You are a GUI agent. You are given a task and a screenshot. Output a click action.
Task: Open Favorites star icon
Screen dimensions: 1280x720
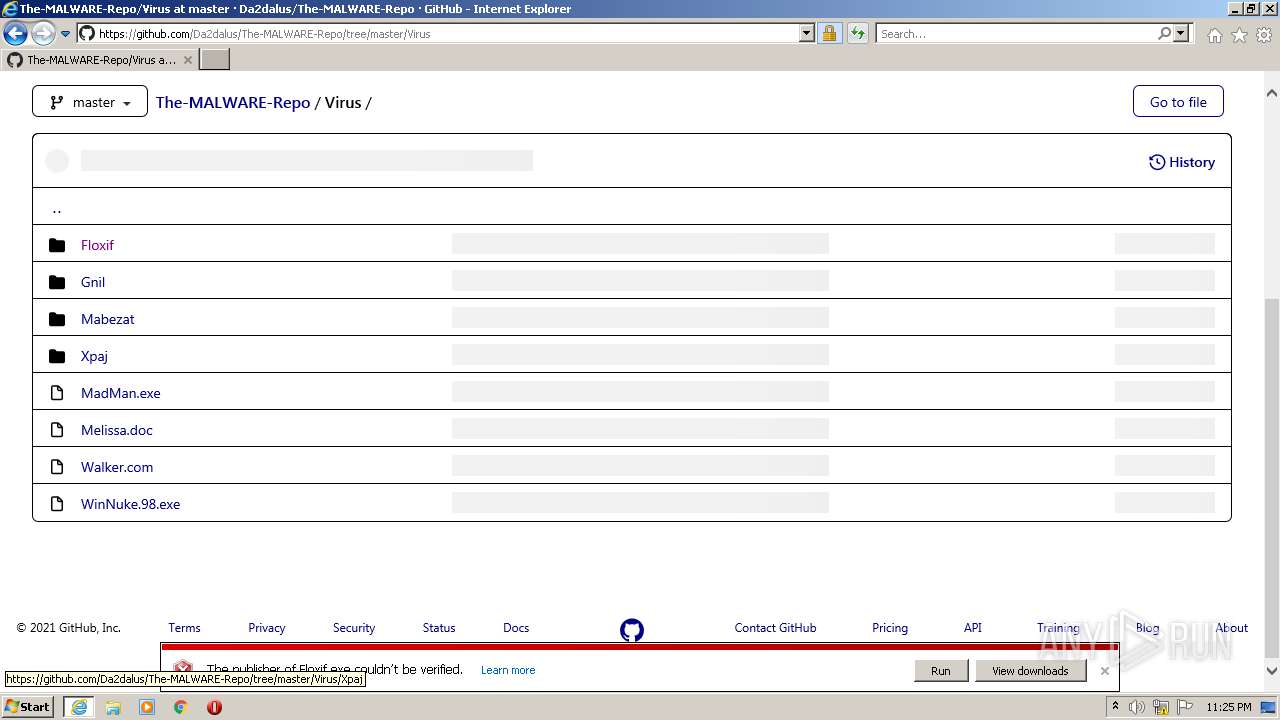(x=1239, y=35)
